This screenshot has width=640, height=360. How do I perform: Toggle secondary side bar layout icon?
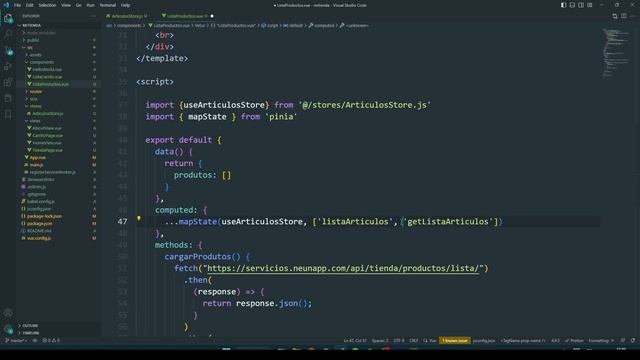(581, 5)
